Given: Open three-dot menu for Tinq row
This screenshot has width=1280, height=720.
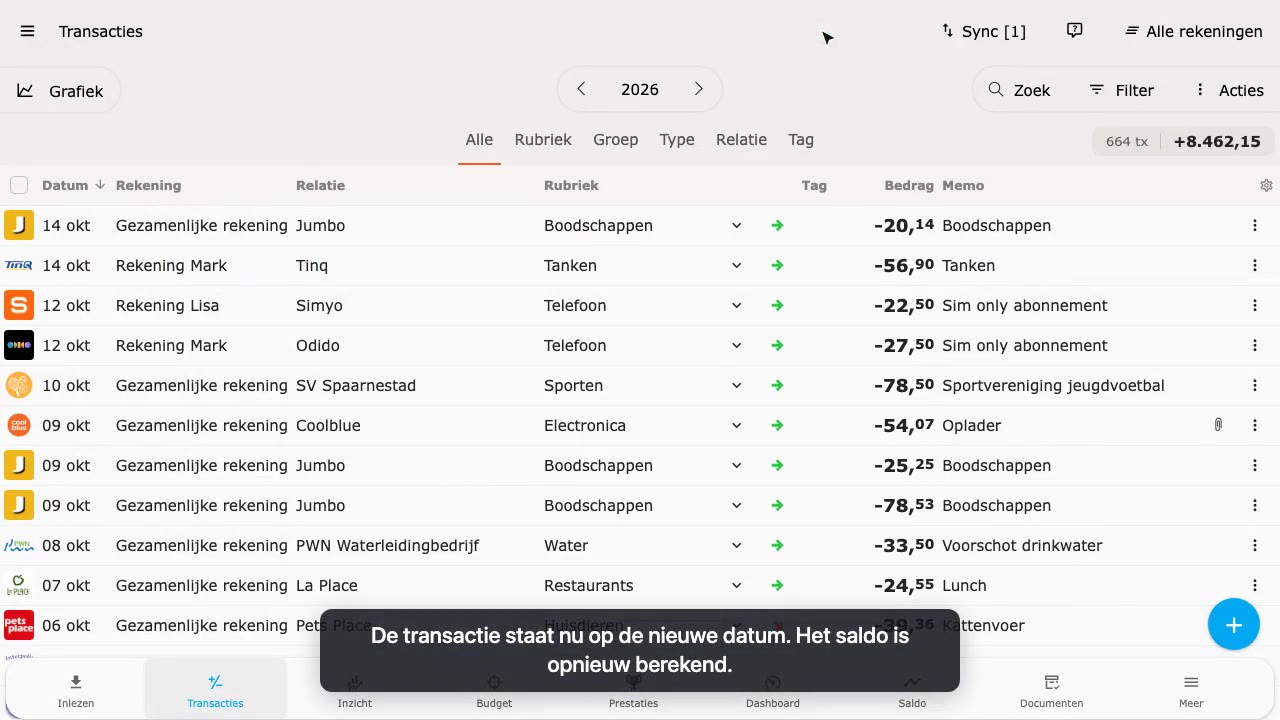Looking at the screenshot, I should (x=1255, y=265).
